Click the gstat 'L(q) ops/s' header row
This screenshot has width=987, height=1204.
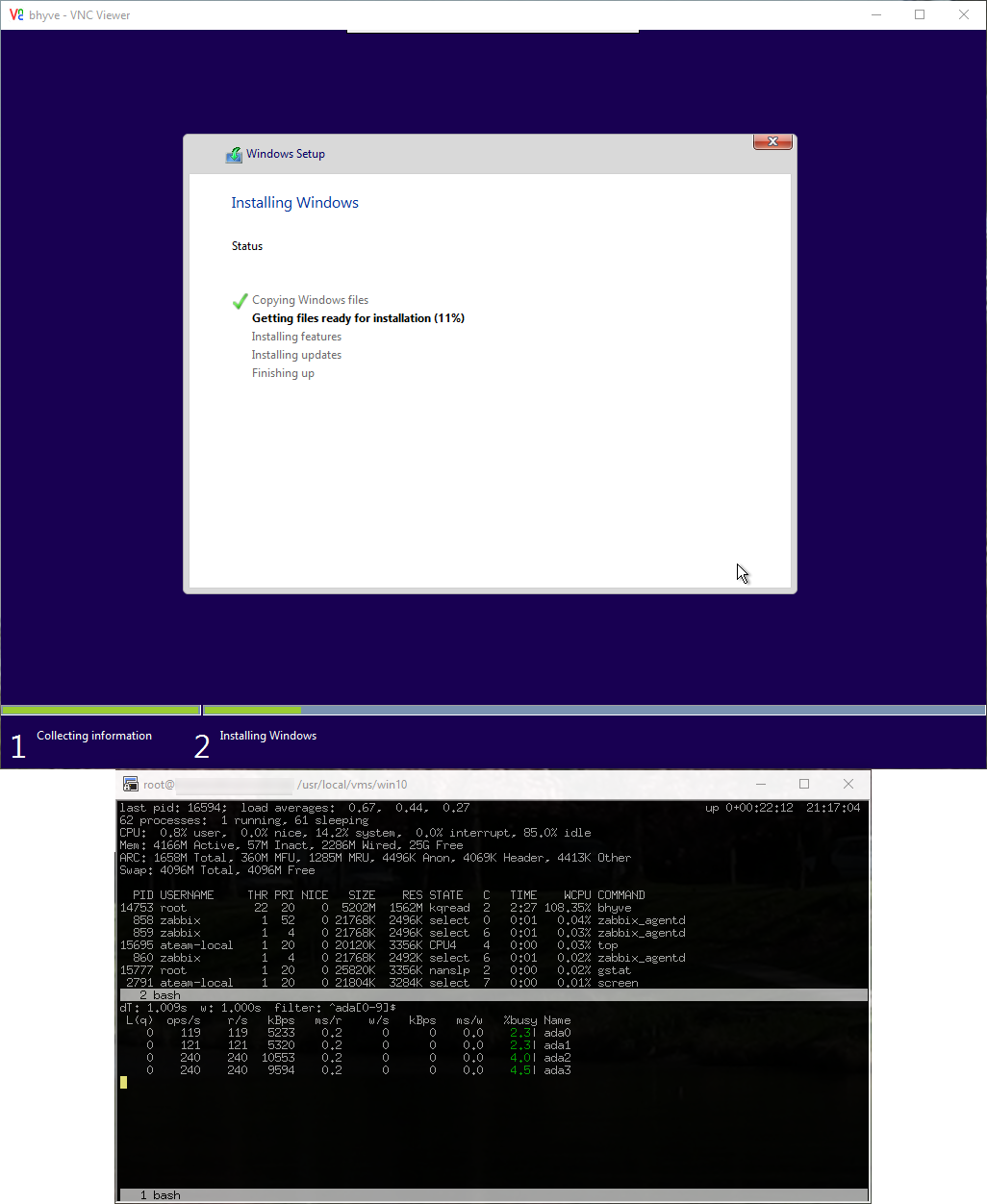coord(348,1020)
